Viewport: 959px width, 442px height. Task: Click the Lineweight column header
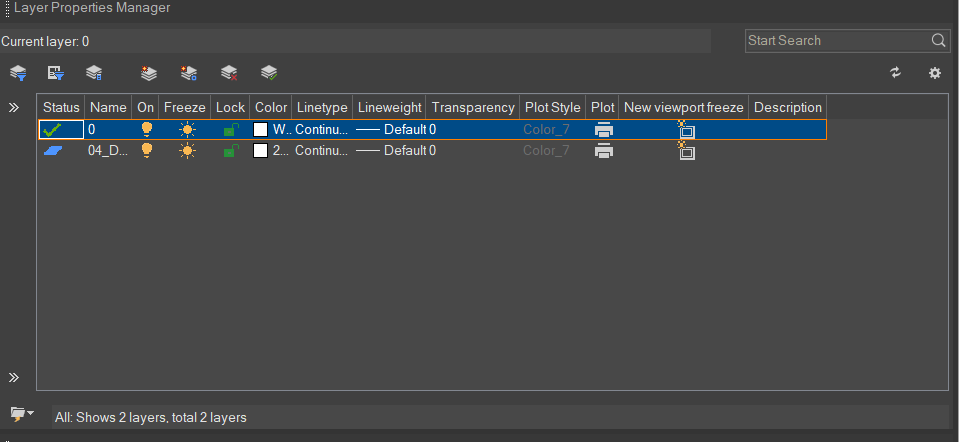[x=390, y=108]
